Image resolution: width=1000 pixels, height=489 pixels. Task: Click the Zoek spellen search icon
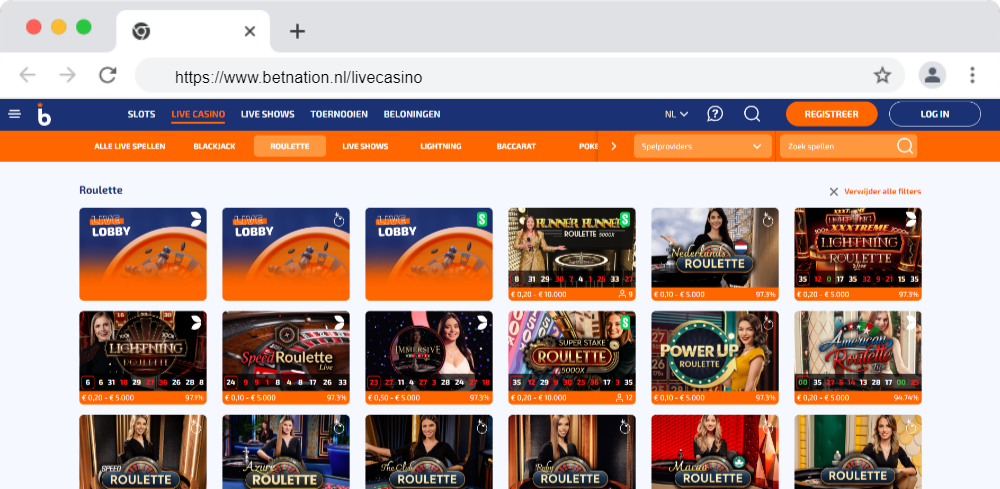pos(905,146)
